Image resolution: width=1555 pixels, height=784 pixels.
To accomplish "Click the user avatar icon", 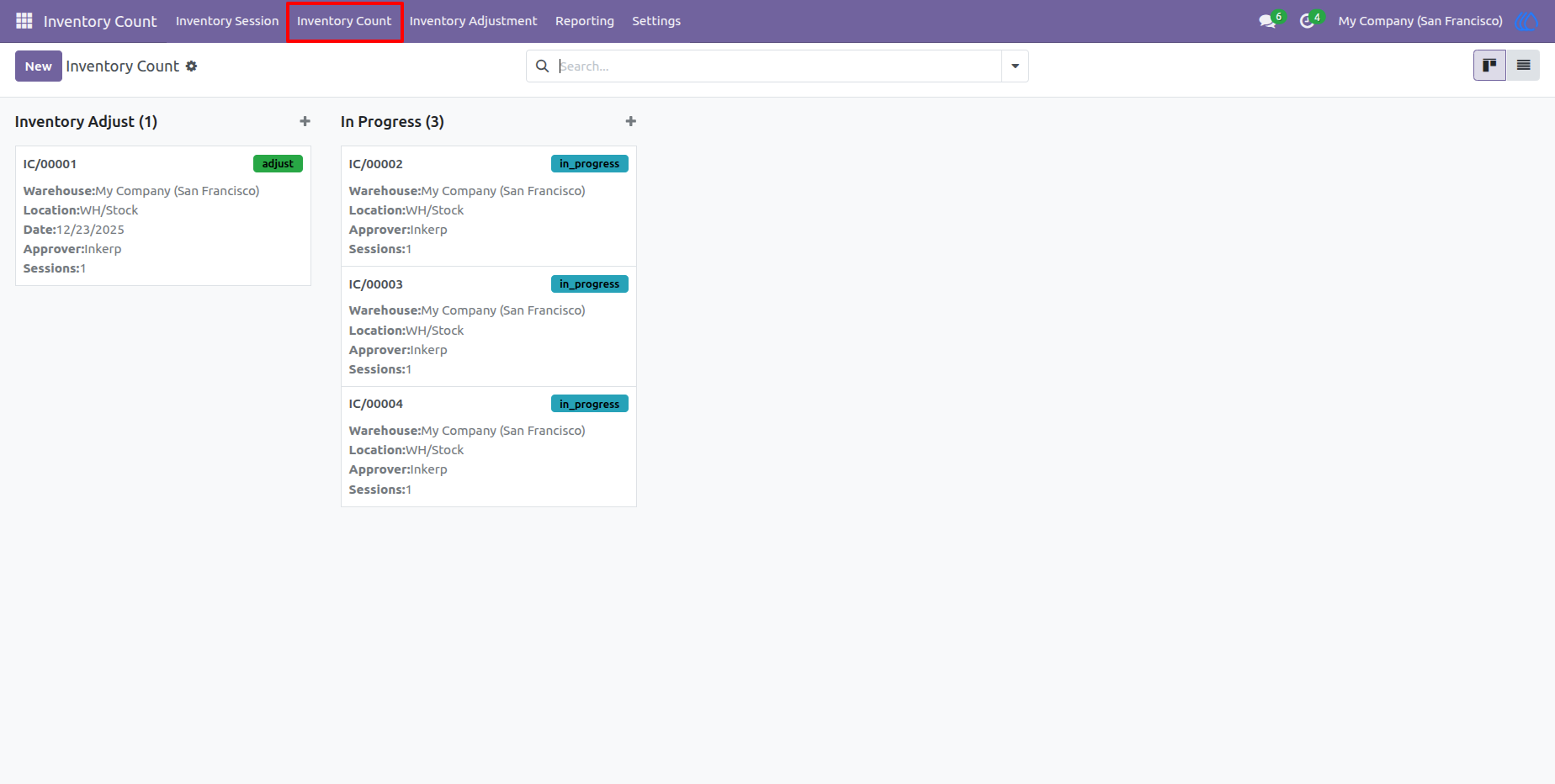I will 1526,21.
